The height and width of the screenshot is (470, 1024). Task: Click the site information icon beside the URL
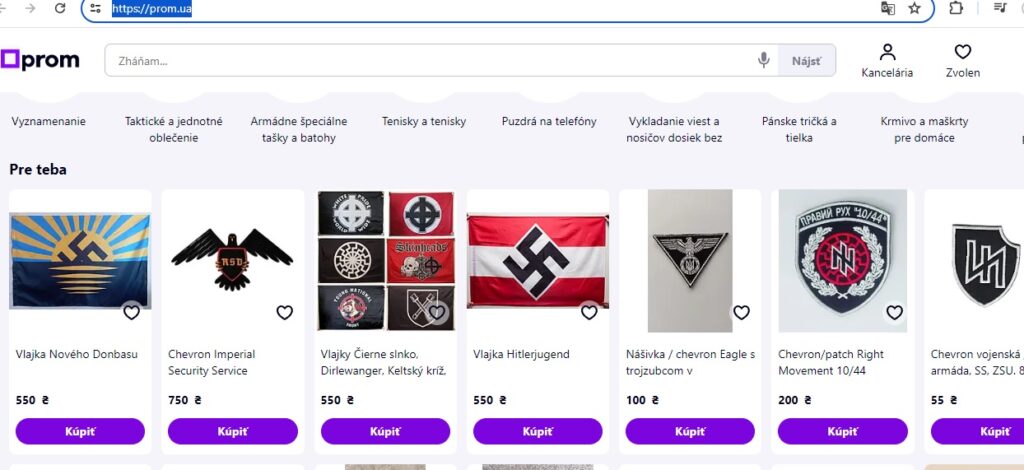[95, 8]
